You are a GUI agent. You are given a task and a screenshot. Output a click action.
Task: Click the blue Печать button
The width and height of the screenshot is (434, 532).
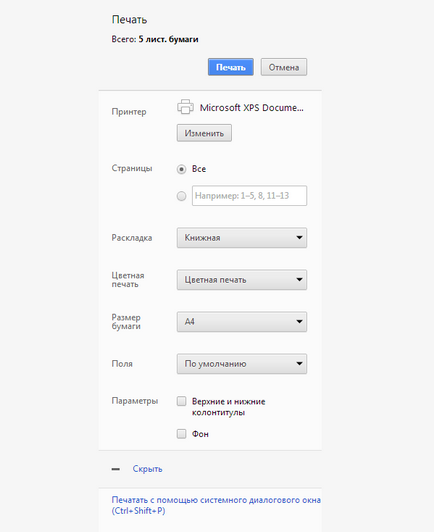point(231,67)
